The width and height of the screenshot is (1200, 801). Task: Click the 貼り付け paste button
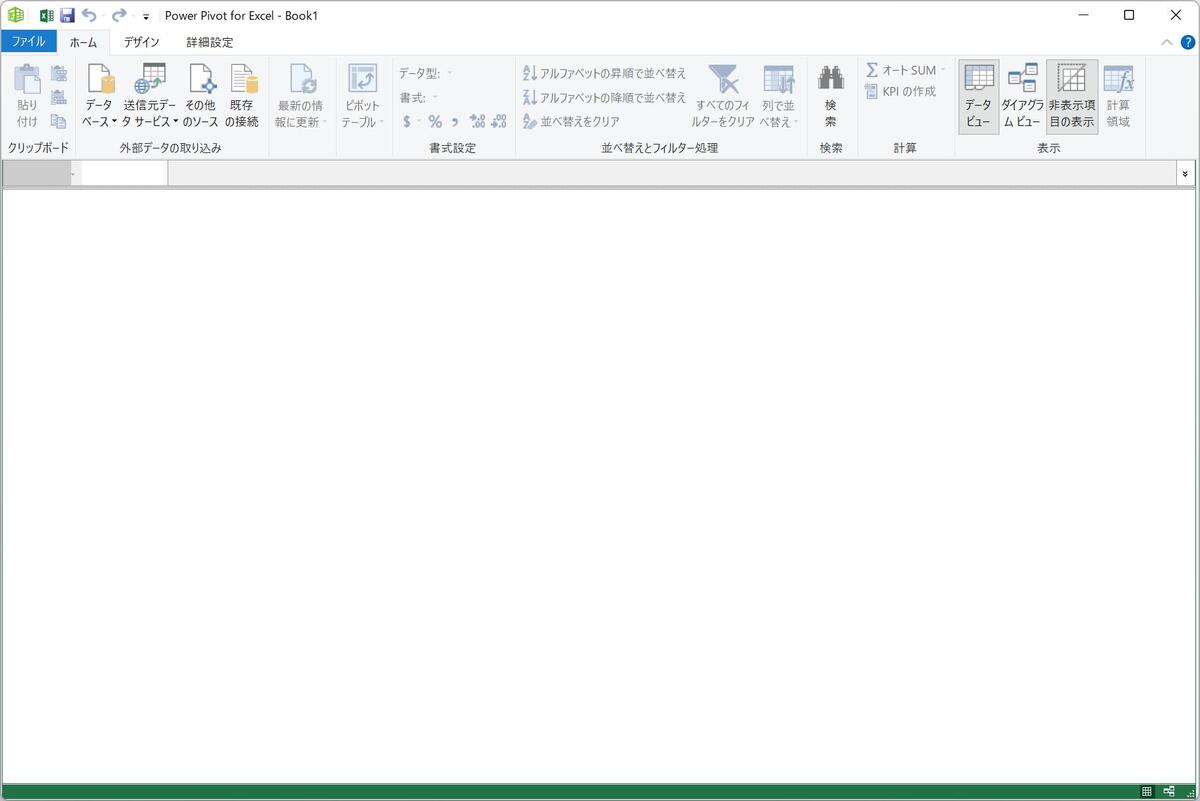click(27, 96)
